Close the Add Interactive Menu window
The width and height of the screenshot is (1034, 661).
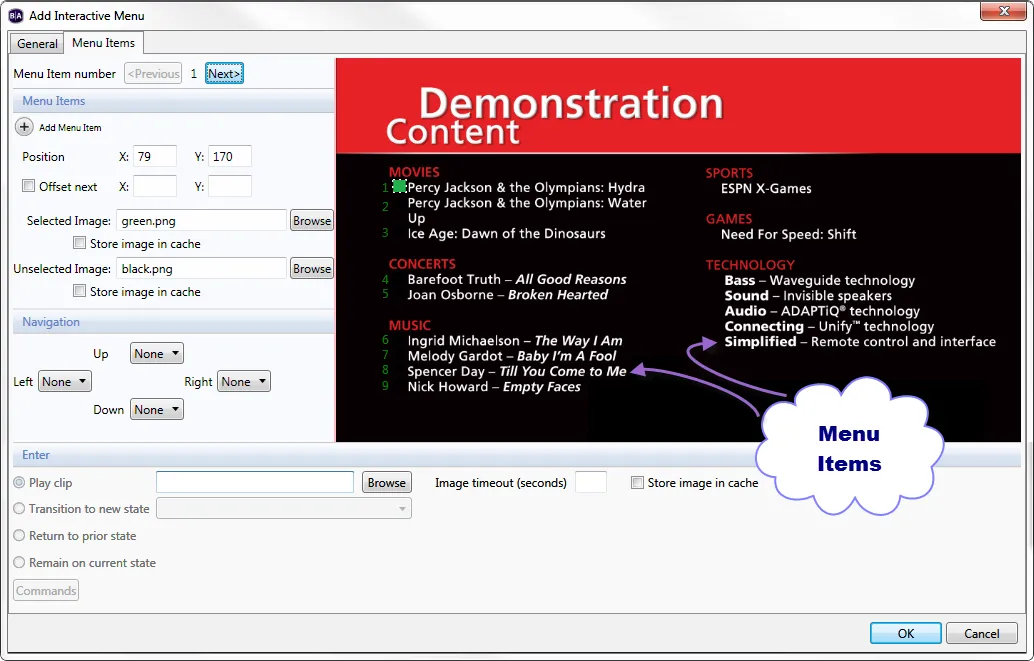click(1003, 11)
